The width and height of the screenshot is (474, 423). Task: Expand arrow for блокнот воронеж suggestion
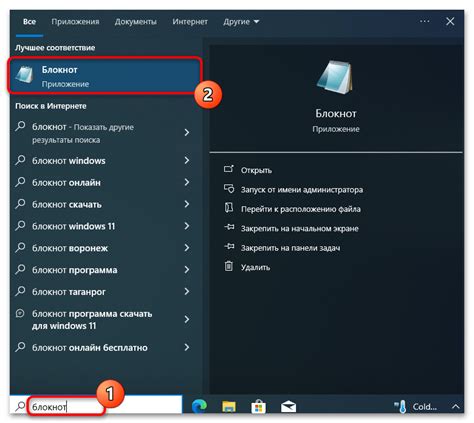point(187,248)
